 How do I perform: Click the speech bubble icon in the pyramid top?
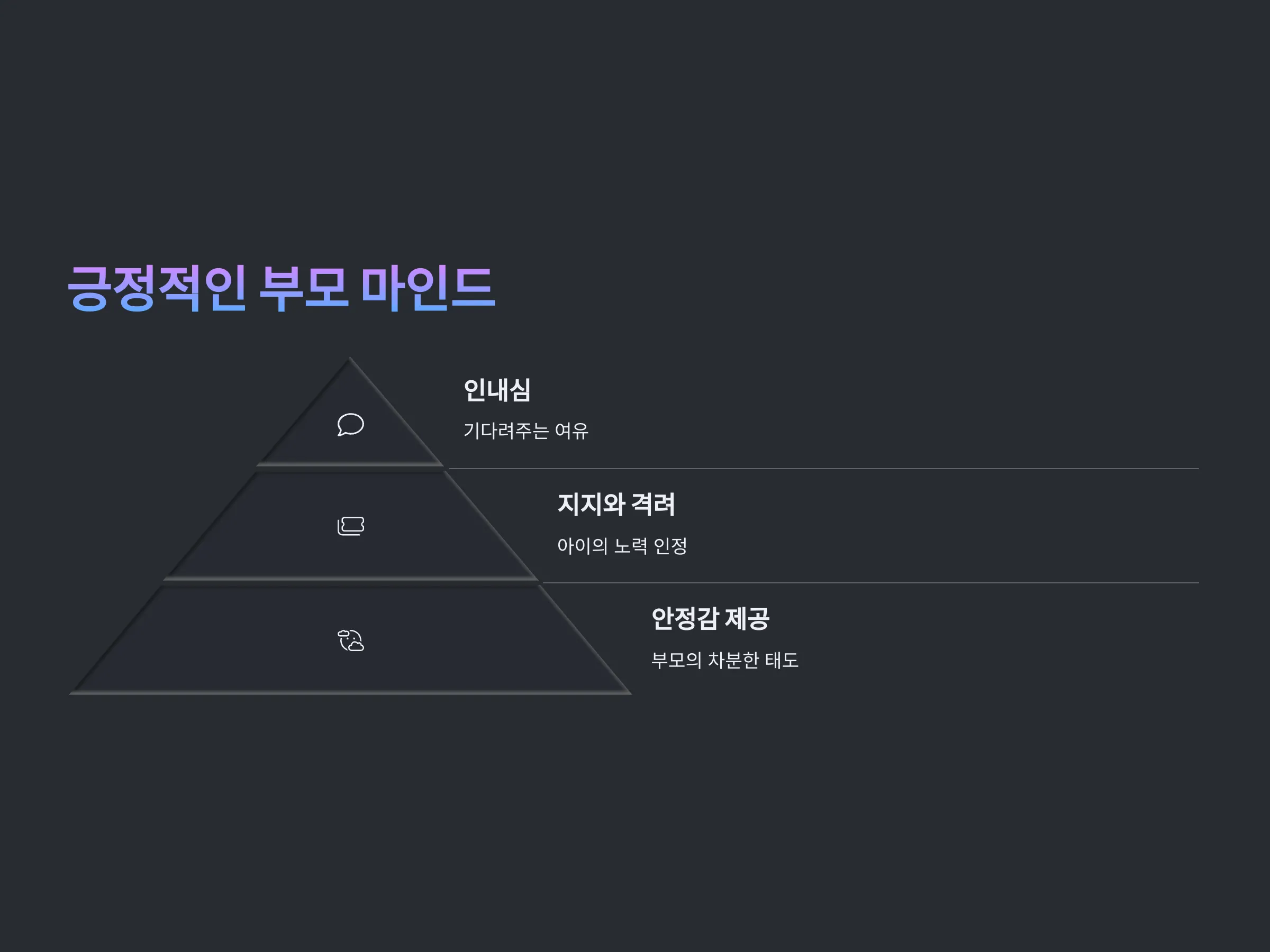pos(350,425)
